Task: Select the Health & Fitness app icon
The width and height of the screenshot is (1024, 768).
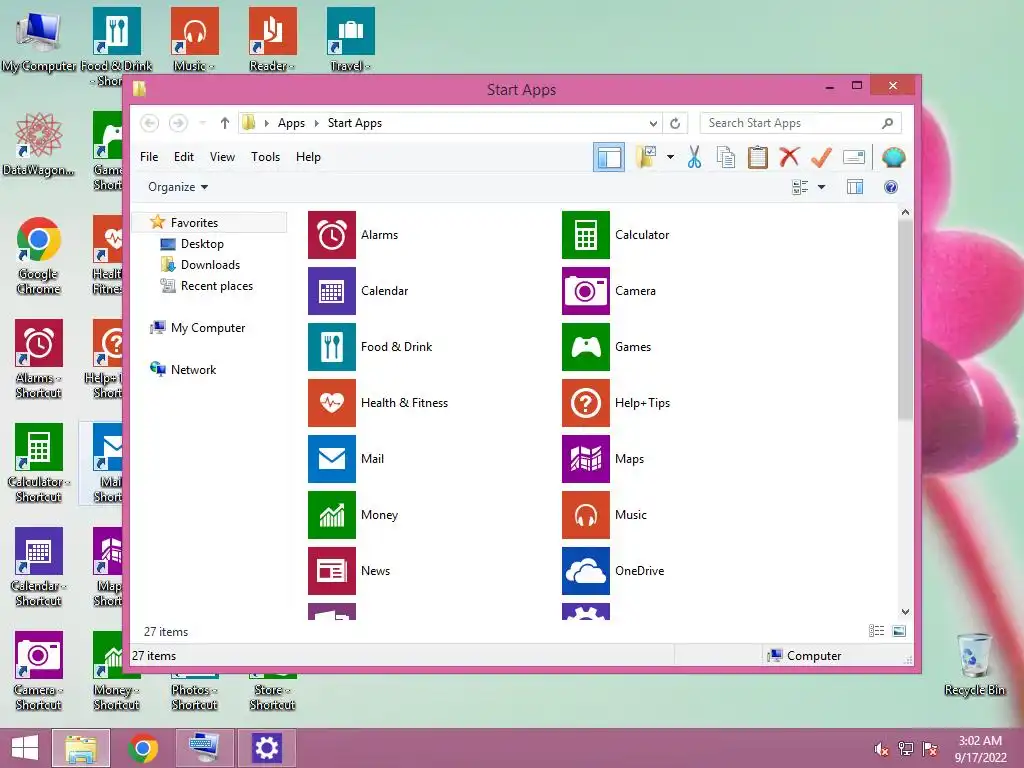Action: click(332, 403)
